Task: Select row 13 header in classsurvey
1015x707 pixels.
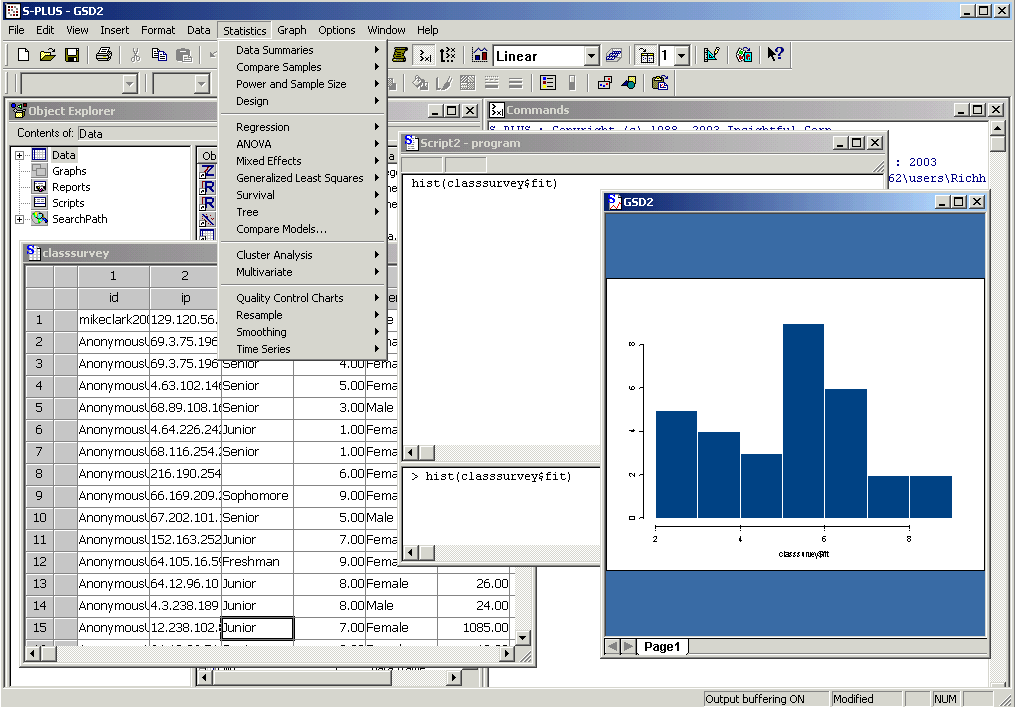Action: coord(39,584)
